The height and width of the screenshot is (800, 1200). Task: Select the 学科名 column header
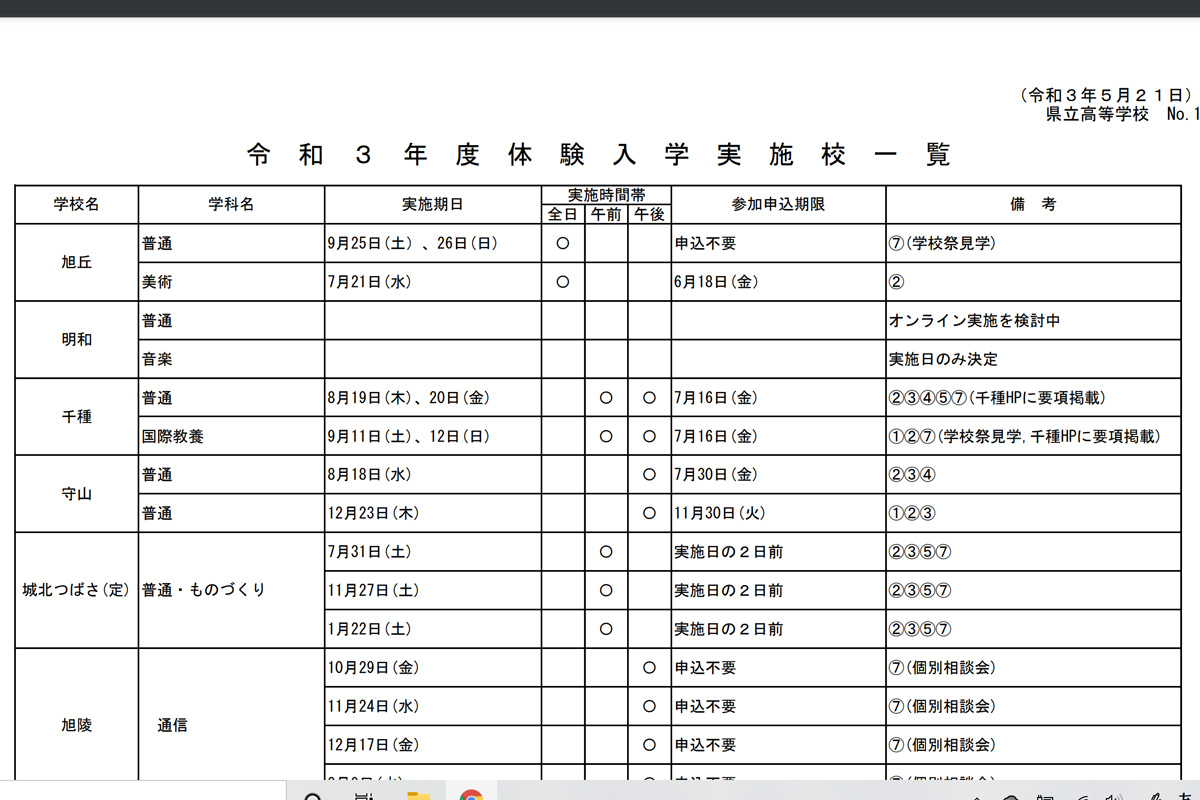coord(231,204)
